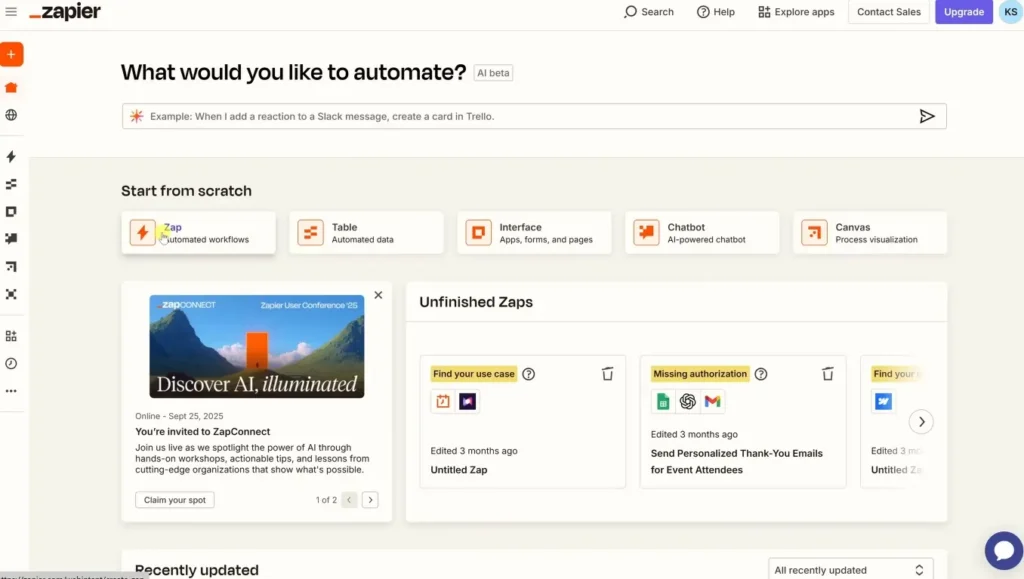Open the Discover globe icon in sidebar
Image resolution: width=1024 pixels, height=579 pixels.
[x=12, y=115]
